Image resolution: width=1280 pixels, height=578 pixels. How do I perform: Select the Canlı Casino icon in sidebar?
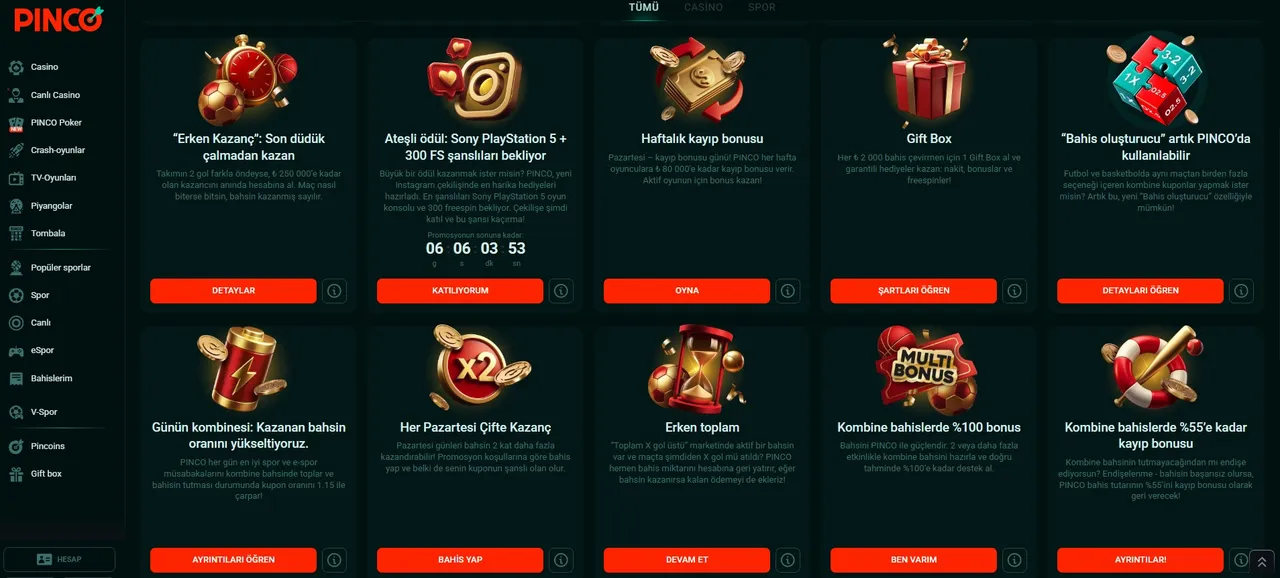16,95
